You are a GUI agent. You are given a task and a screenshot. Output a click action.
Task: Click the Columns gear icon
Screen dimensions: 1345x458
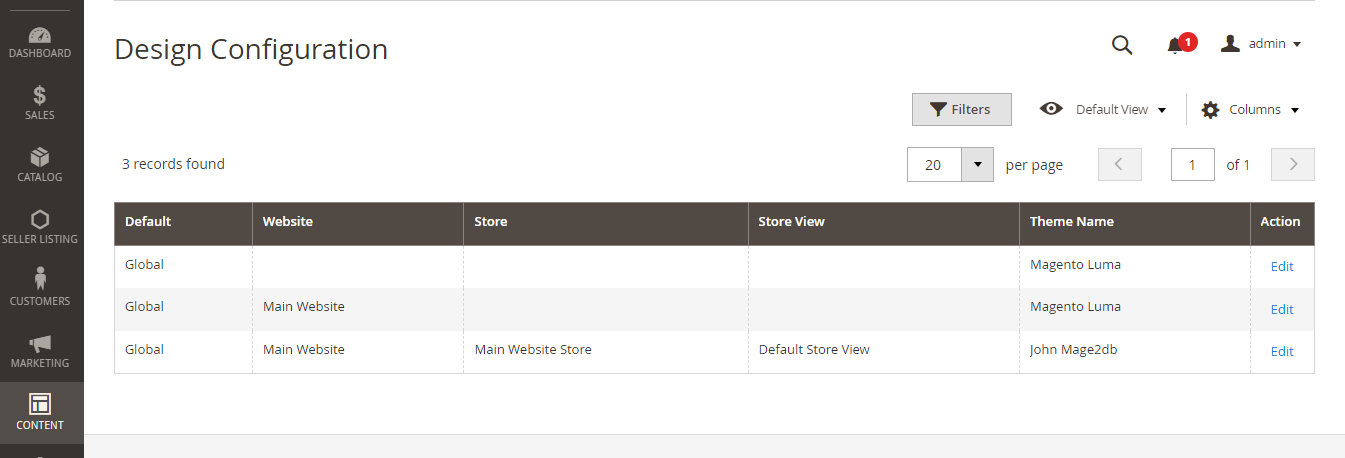[x=1210, y=110]
